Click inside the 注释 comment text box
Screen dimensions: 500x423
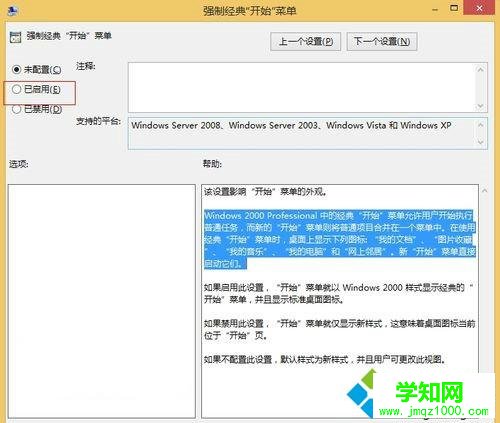tap(301, 87)
